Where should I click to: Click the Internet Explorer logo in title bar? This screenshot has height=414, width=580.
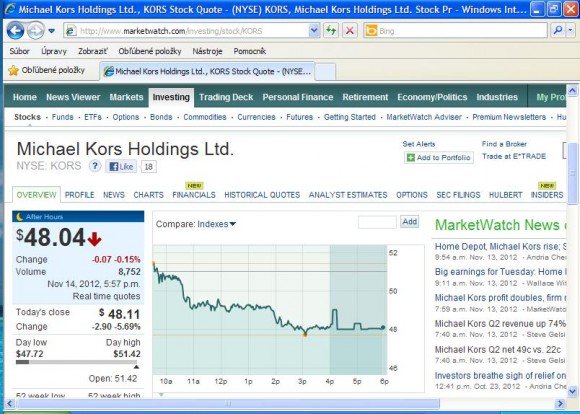10,9
